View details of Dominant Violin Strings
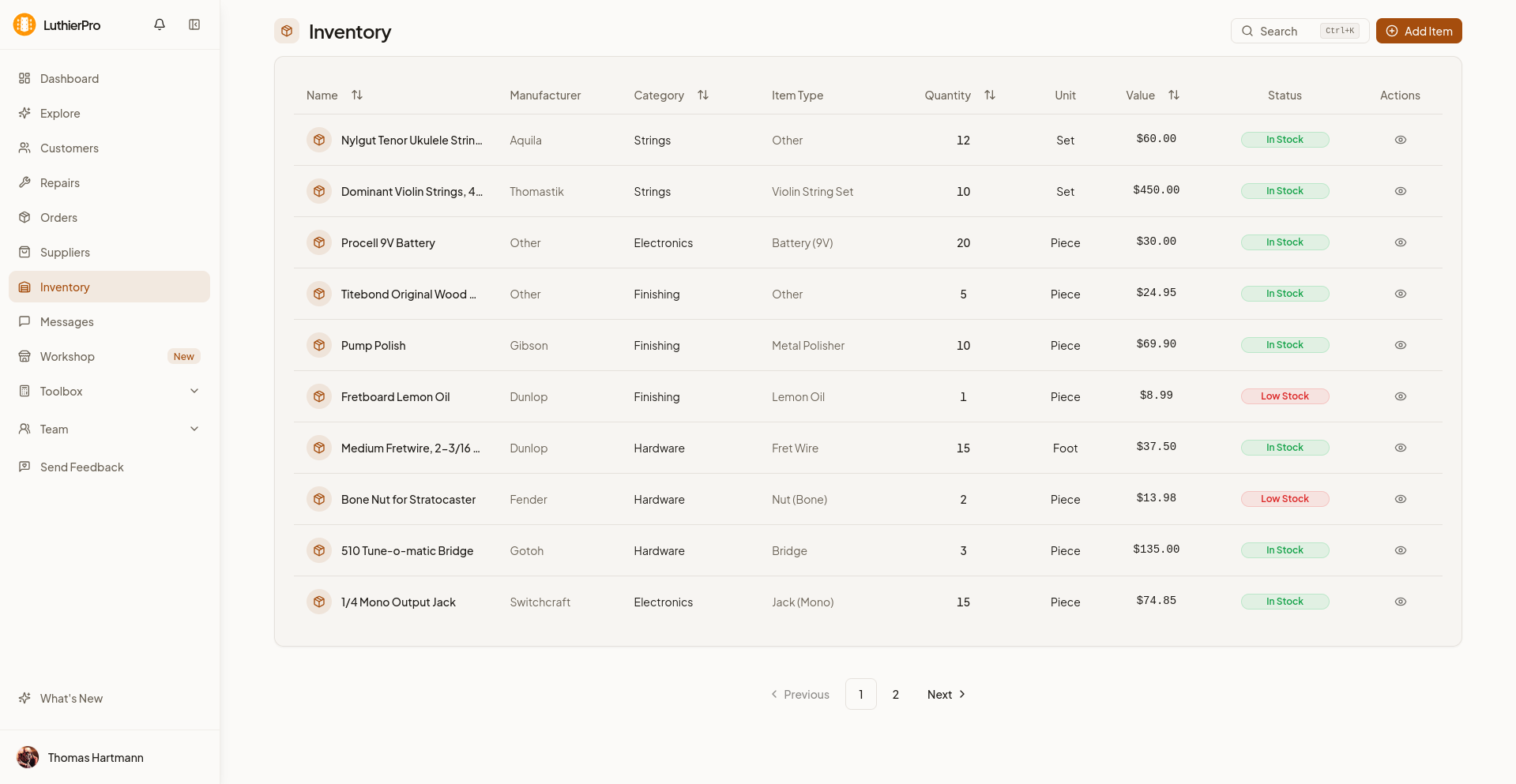Image resolution: width=1516 pixels, height=784 pixels. point(1401,191)
